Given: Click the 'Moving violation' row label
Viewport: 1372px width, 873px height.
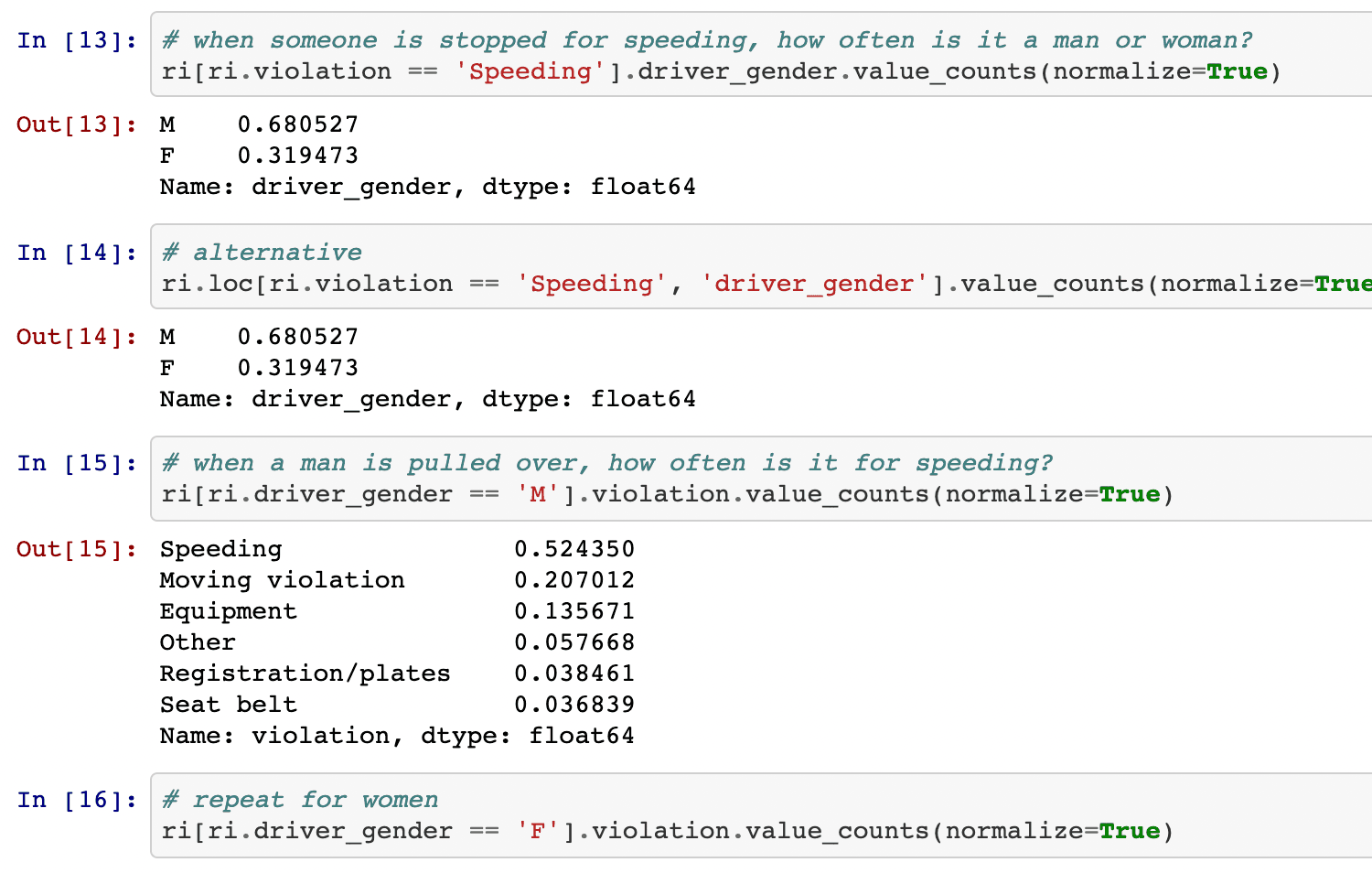Looking at the screenshot, I should point(283,580).
